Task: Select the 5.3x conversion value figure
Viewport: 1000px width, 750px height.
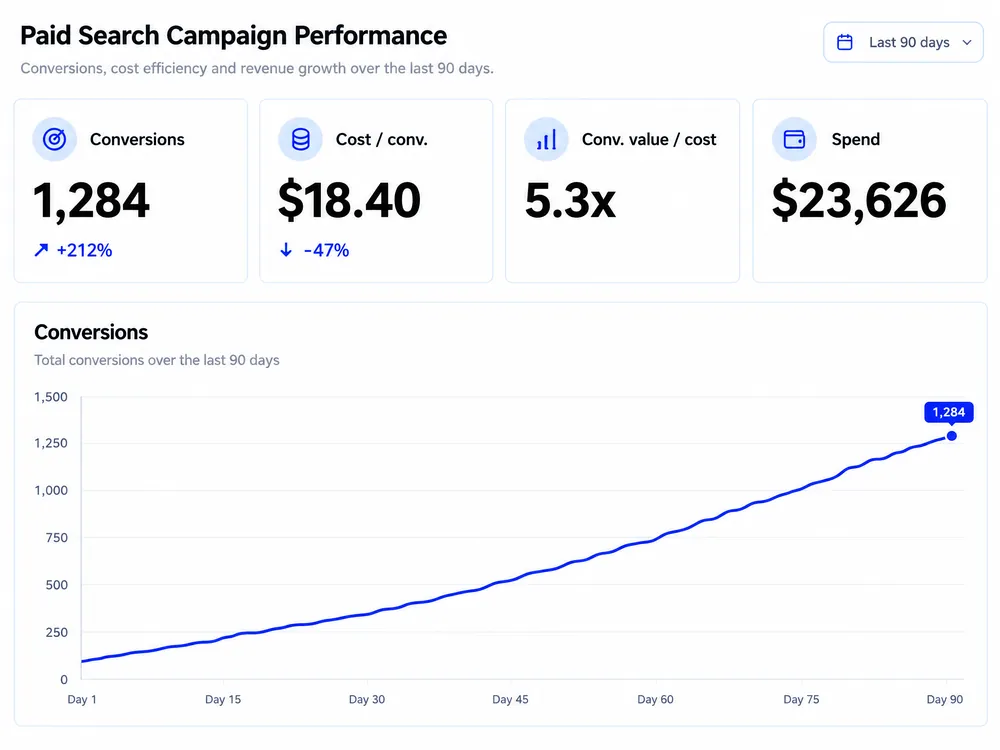Action: coord(570,201)
